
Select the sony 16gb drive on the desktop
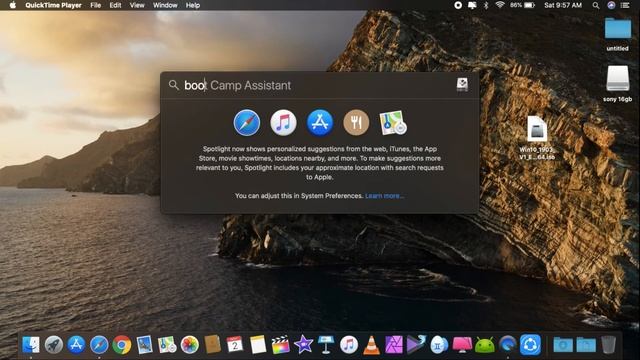pos(618,83)
